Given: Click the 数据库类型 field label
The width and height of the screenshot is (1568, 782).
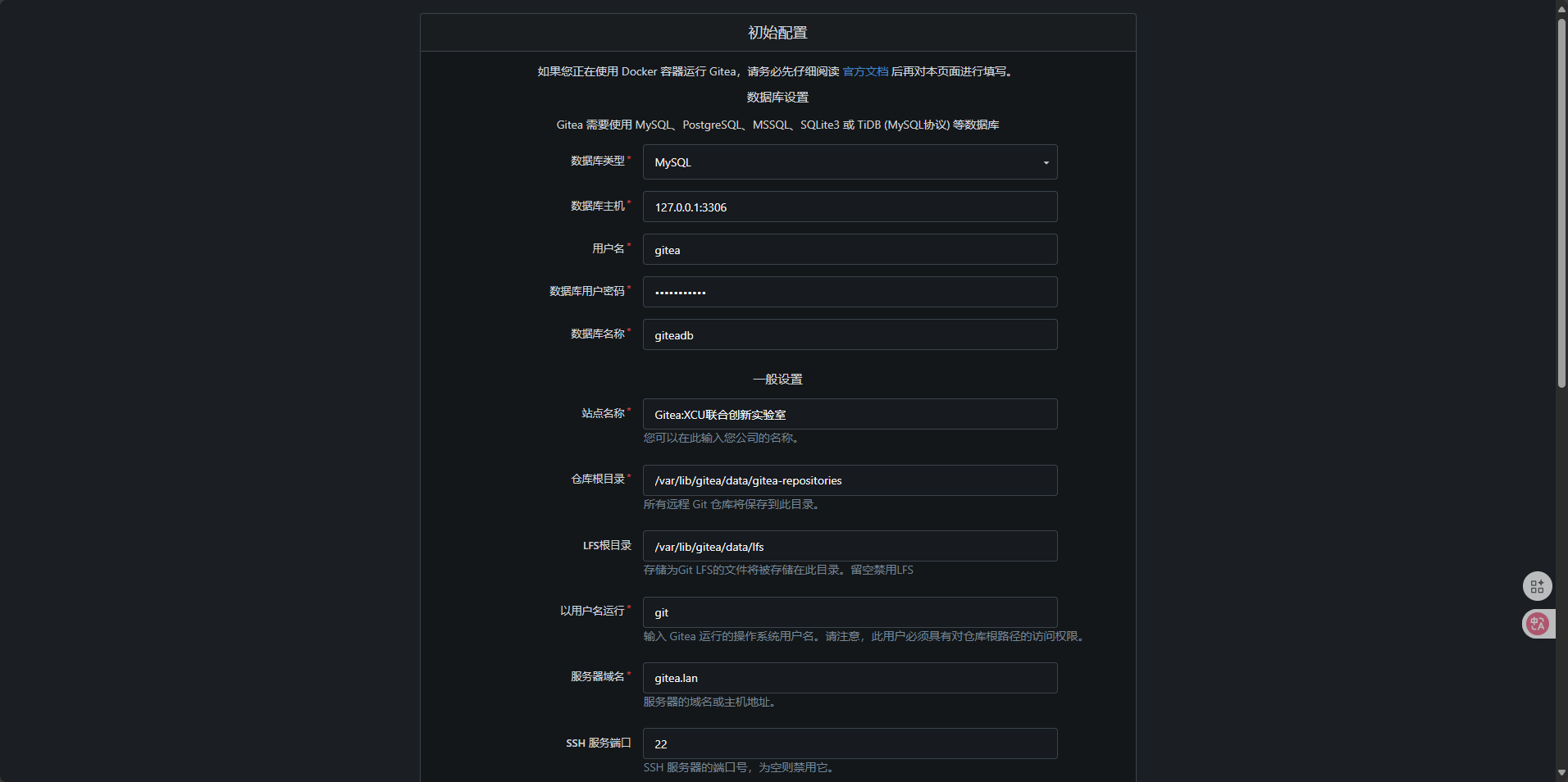Looking at the screenshot, I should [x=598, y=161].
